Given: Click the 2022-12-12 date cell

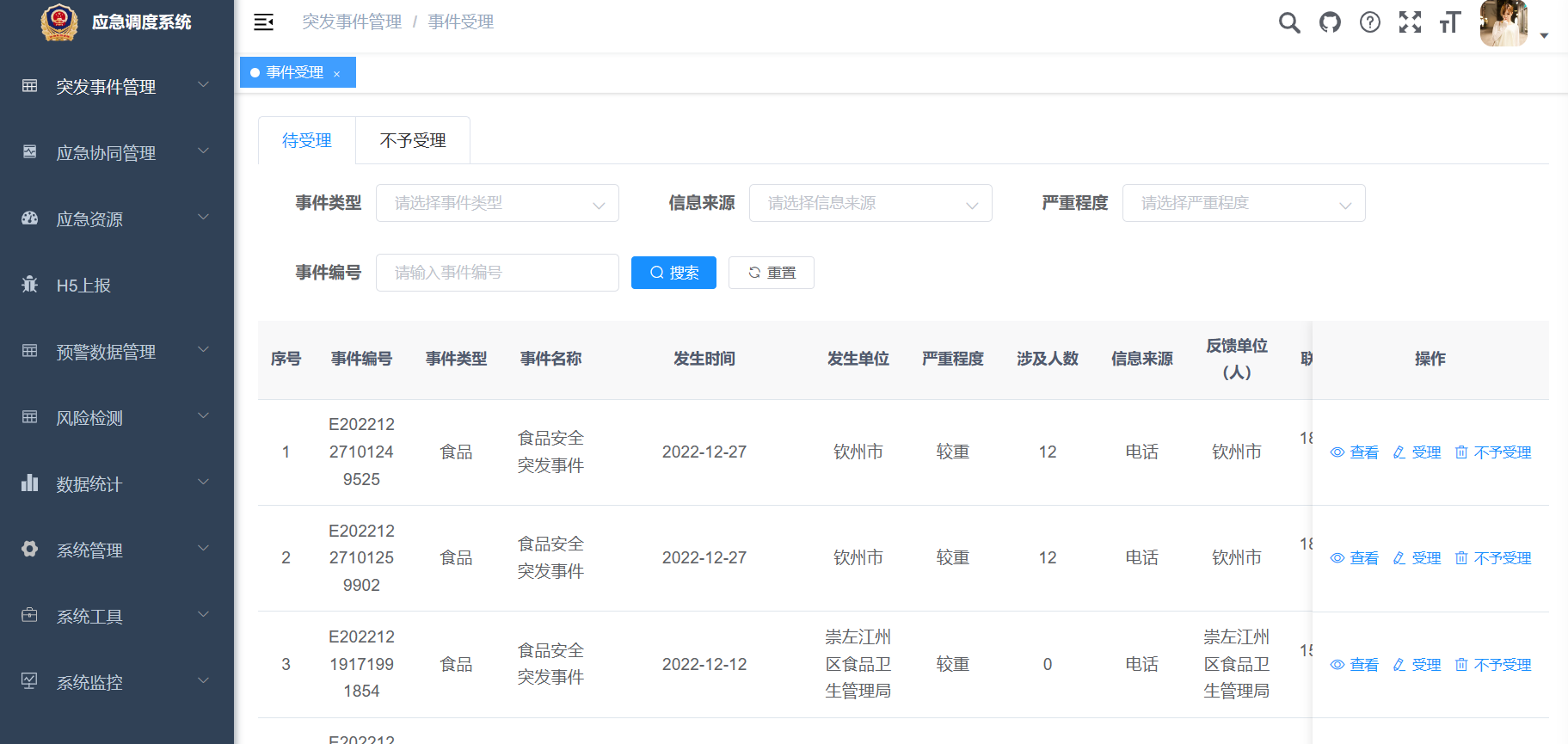Looking at the screenshot, I should click(x=704, y=664).
